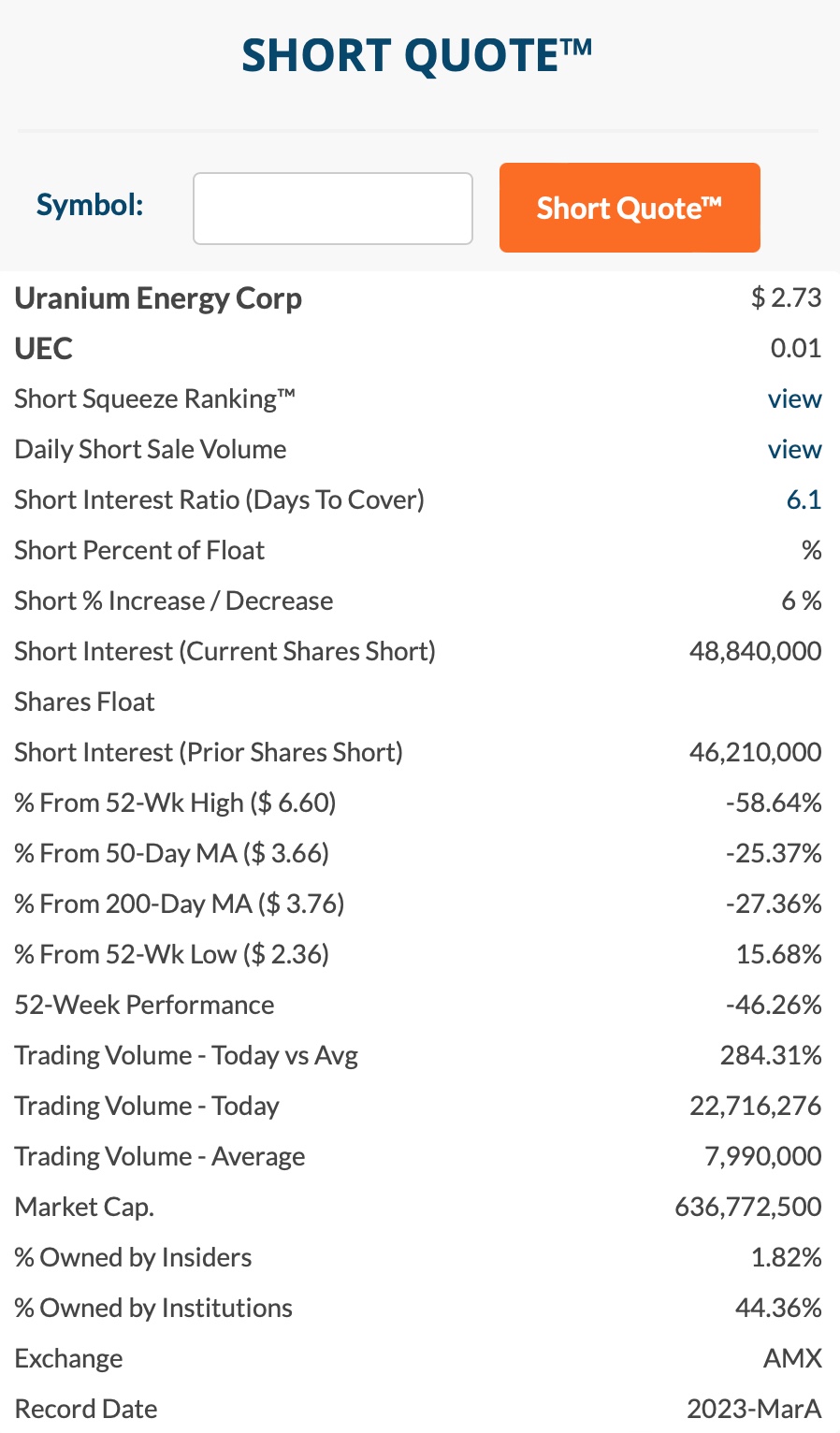
Task: Click the 2023-MarA record date value
Action: [x=754, y=1410]
